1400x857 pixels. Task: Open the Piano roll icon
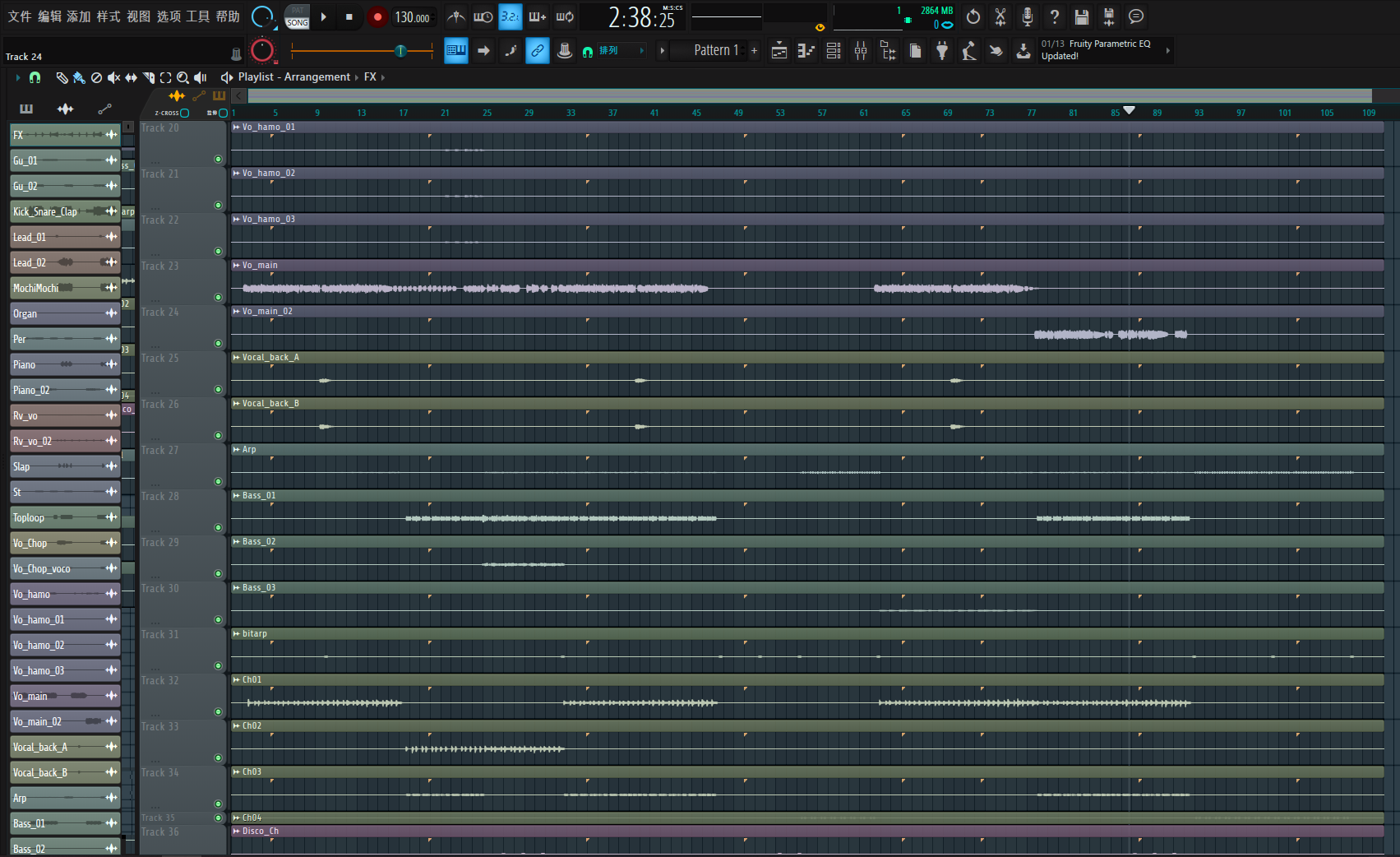pos(806,51)
